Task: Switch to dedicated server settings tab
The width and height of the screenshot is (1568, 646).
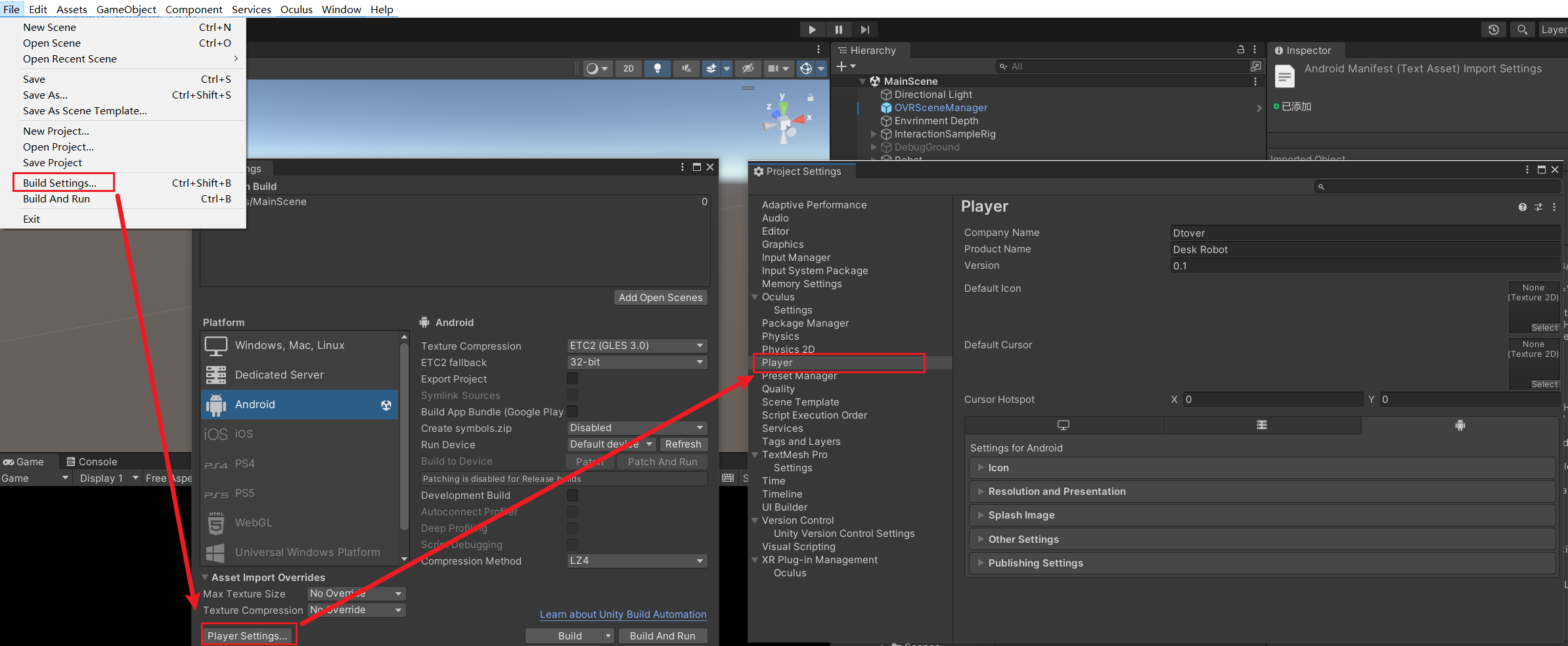Action: click(x=1262, y=425)
